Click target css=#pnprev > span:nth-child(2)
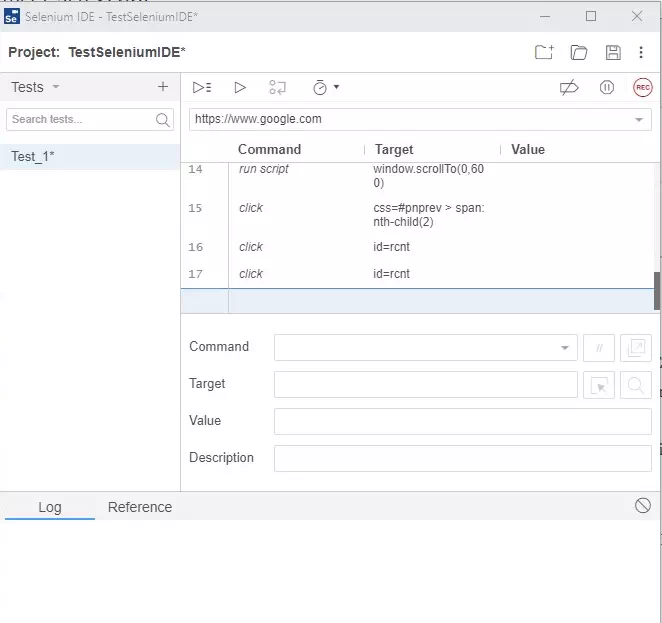Image resolution: width=662 pixels, height=623 pixels. click(429, 215)
